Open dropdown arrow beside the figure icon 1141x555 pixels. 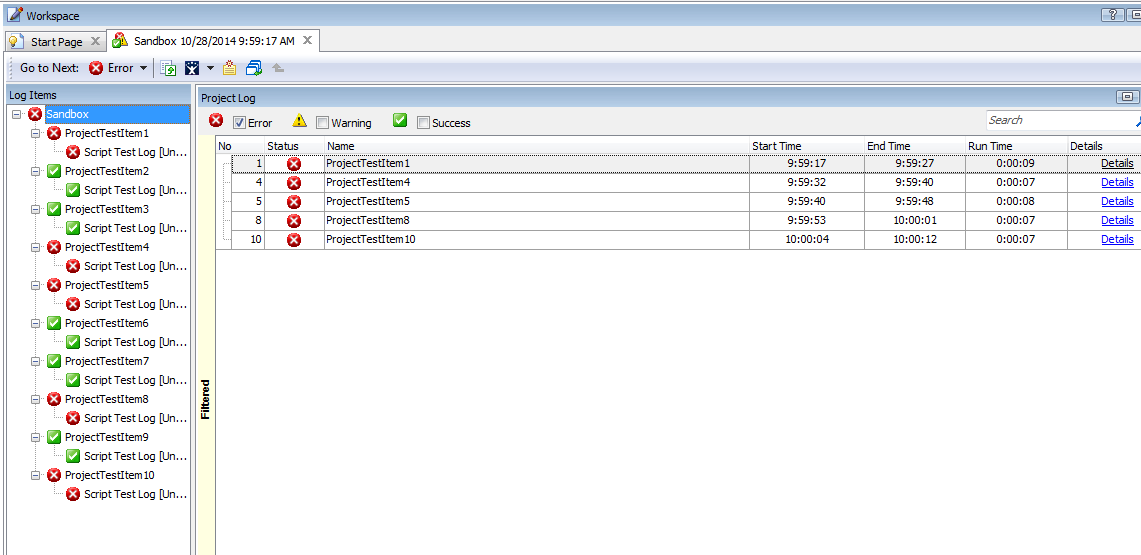pyautogui.click(x=210, y=68)
